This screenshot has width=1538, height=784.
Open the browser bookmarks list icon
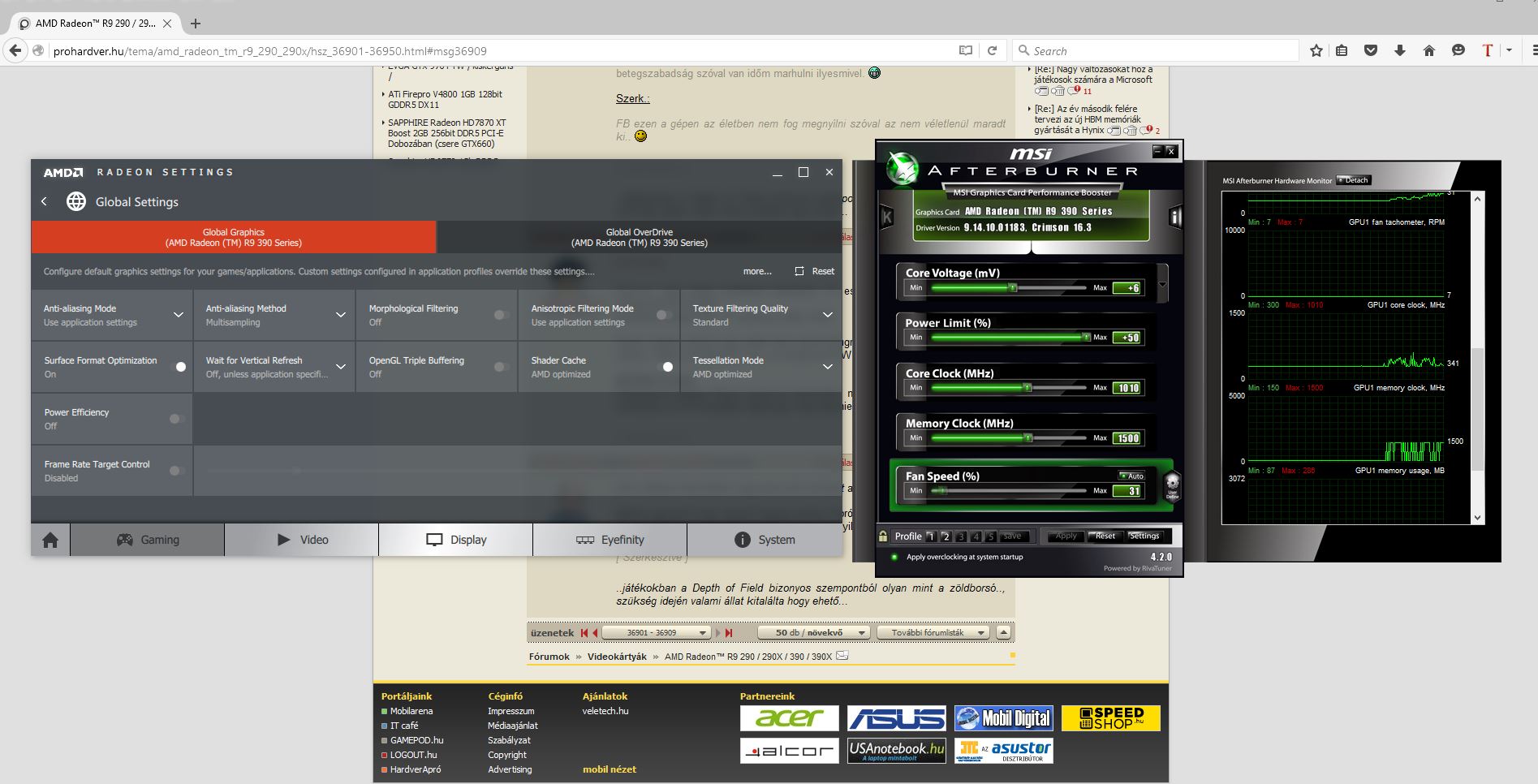click(x=1342, y=50)
